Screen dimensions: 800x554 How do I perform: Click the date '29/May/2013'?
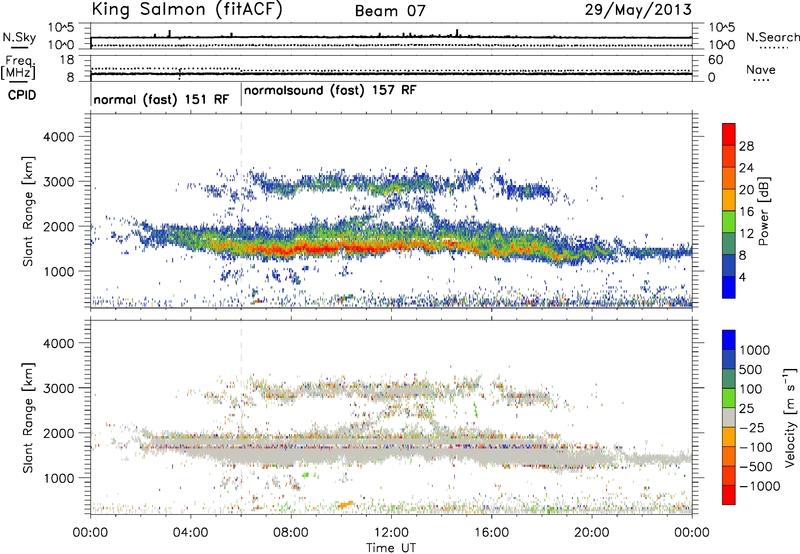[638, 10]
